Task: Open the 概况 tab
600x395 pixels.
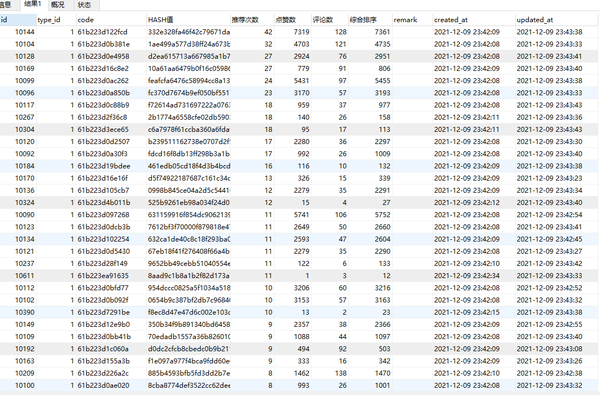Action: 58,5
